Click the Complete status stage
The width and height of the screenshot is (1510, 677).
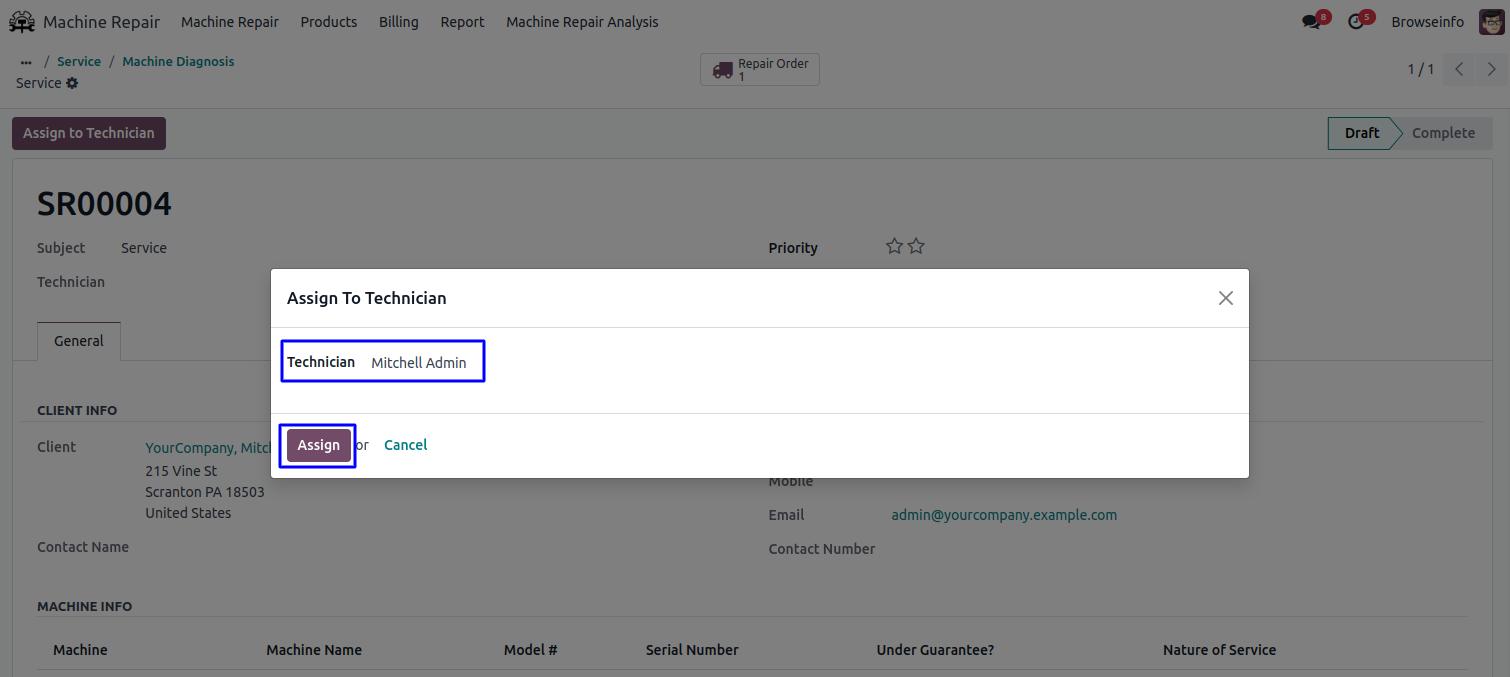(x=1442, y=133)
